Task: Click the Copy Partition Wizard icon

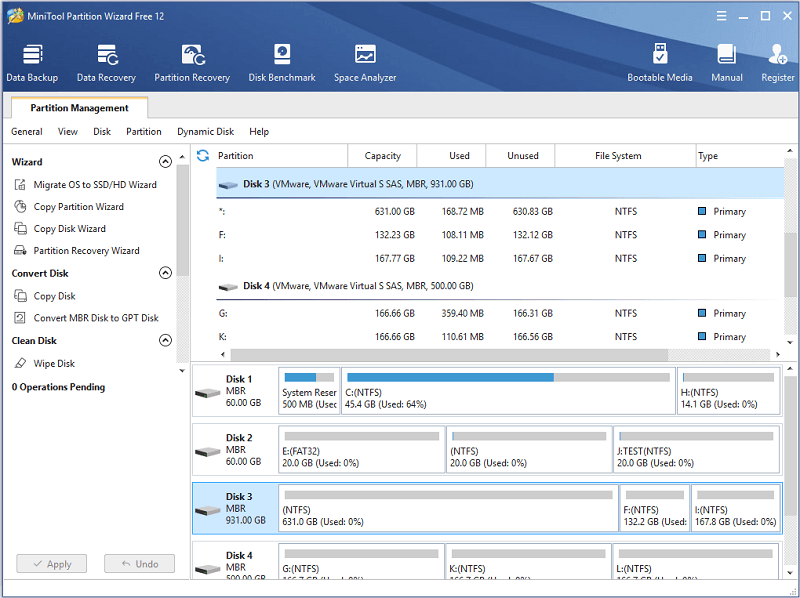Action: 20,207
